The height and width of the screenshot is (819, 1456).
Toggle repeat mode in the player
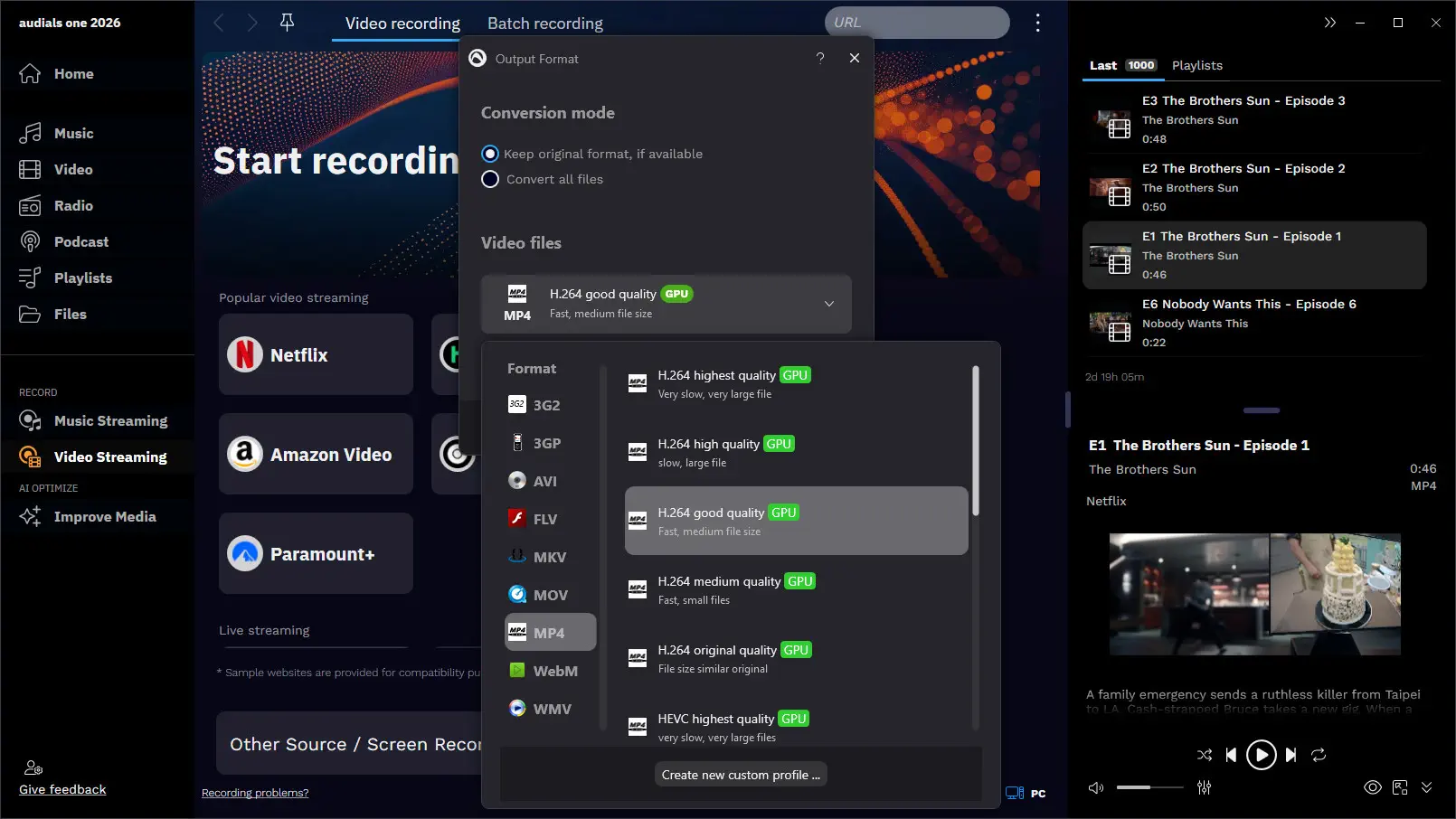1319,755
